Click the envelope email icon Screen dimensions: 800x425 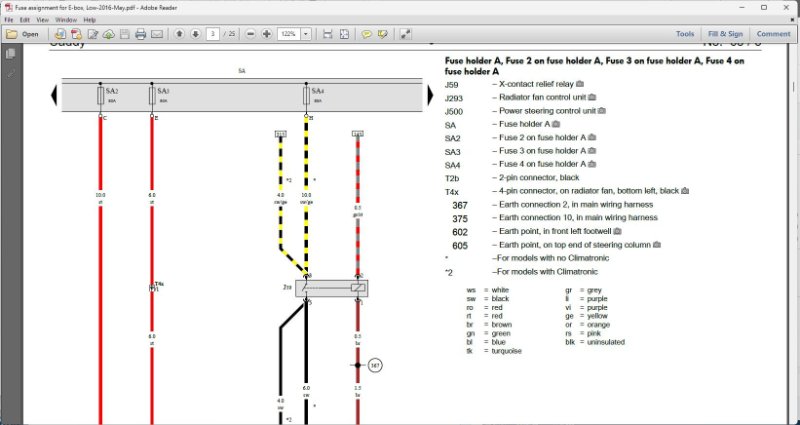click(157, 34)
